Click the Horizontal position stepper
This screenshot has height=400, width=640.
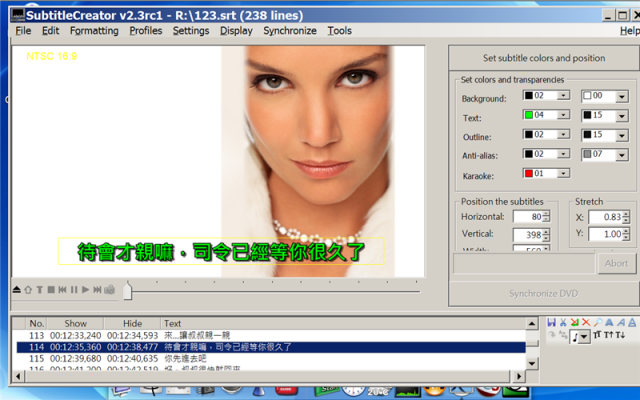tap(546, 217)
